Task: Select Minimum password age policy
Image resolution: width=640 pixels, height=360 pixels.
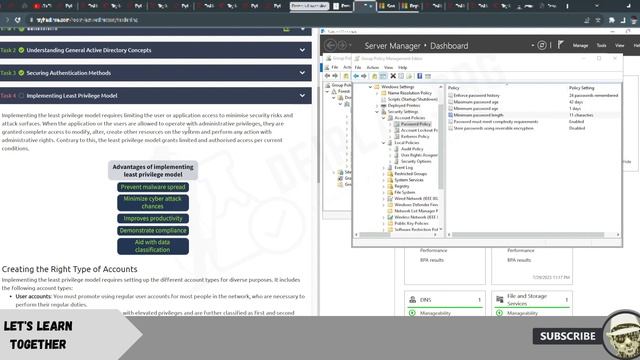Action: click(476, 109)
